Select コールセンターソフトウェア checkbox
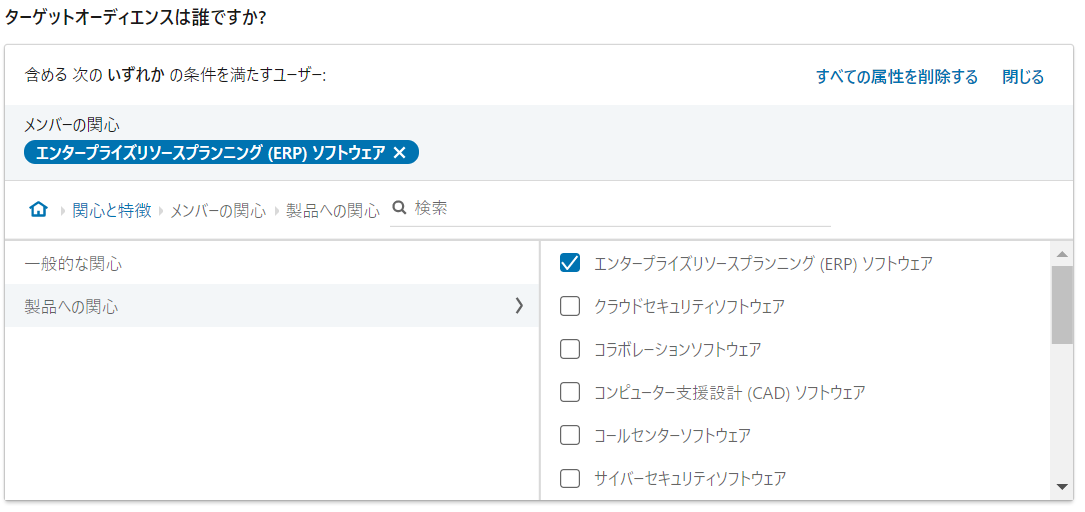The height and width of the screenshot is (512, 1085). coord(570,436)
